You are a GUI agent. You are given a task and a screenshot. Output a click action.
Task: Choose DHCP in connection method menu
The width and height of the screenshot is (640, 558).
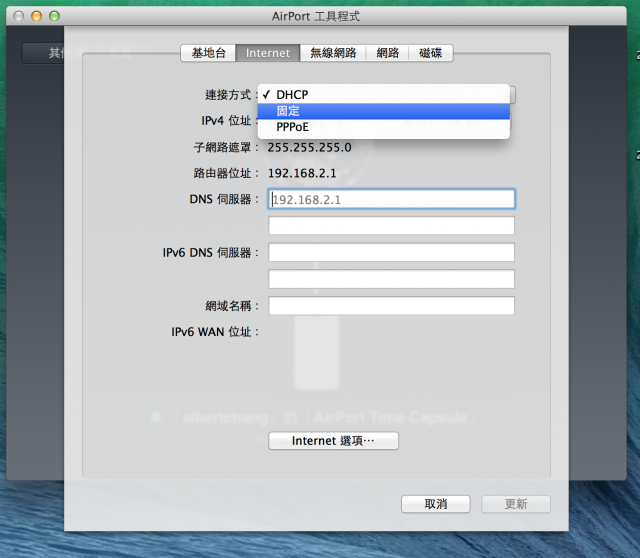[384, 95]
